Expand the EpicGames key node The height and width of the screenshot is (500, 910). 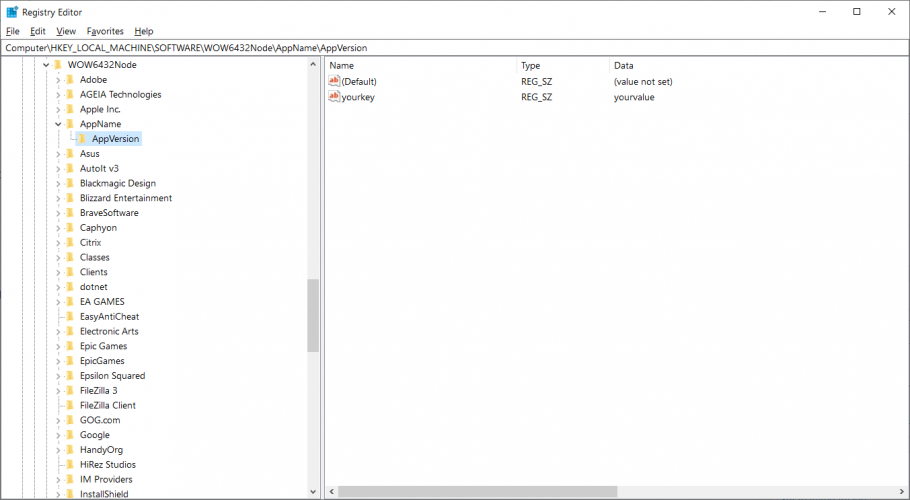[58, 361]
